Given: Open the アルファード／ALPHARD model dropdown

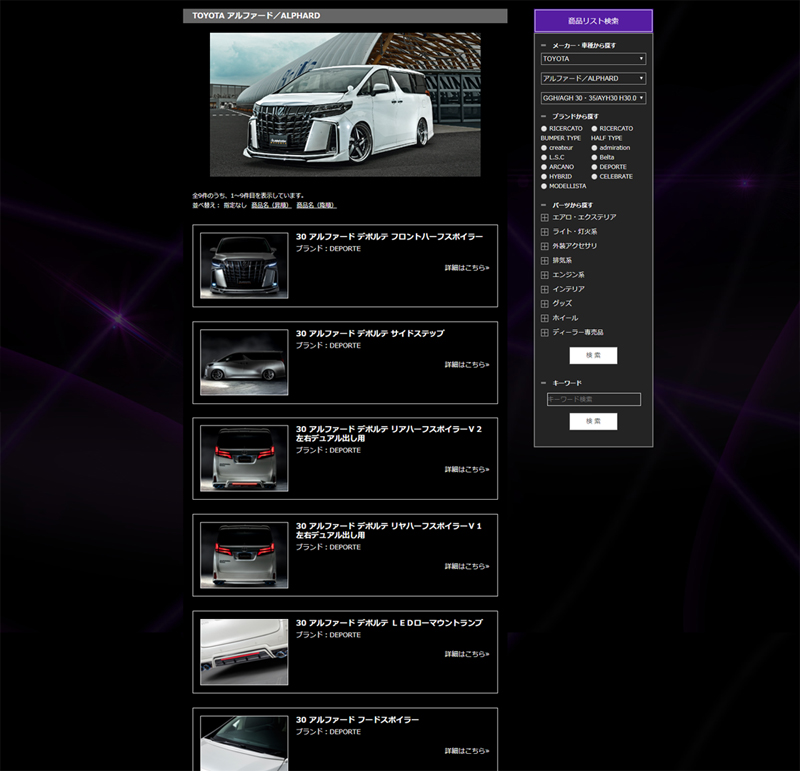Looking at the screenshot, I should [593, 79].
